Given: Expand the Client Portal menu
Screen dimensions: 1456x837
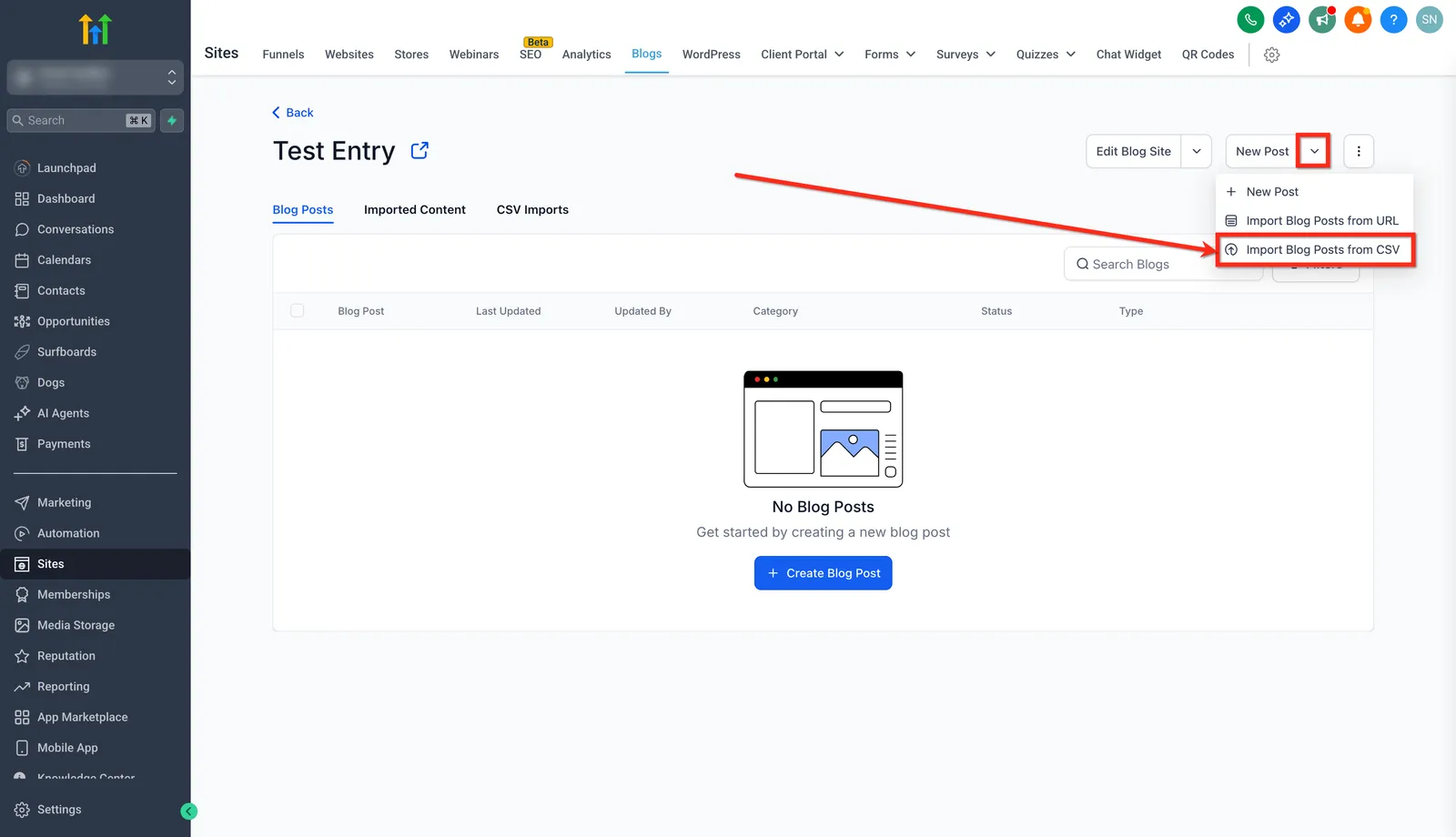Looking at the screenshot, I should click(x=803, y=55).
